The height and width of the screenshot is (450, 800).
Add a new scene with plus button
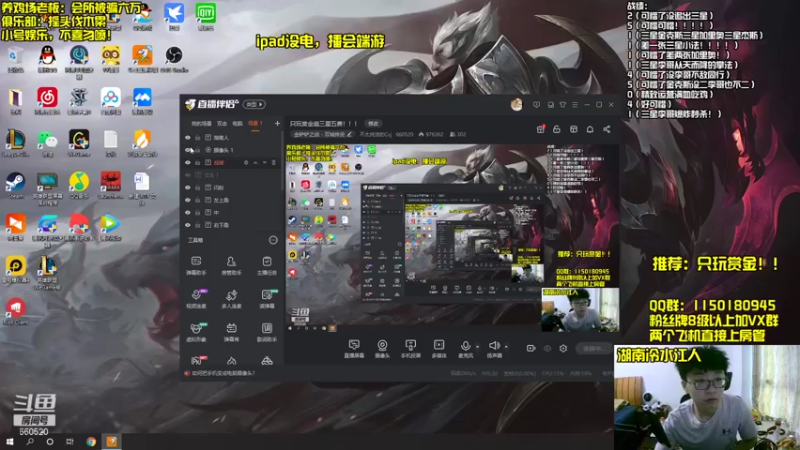click(x=277, y=123)
